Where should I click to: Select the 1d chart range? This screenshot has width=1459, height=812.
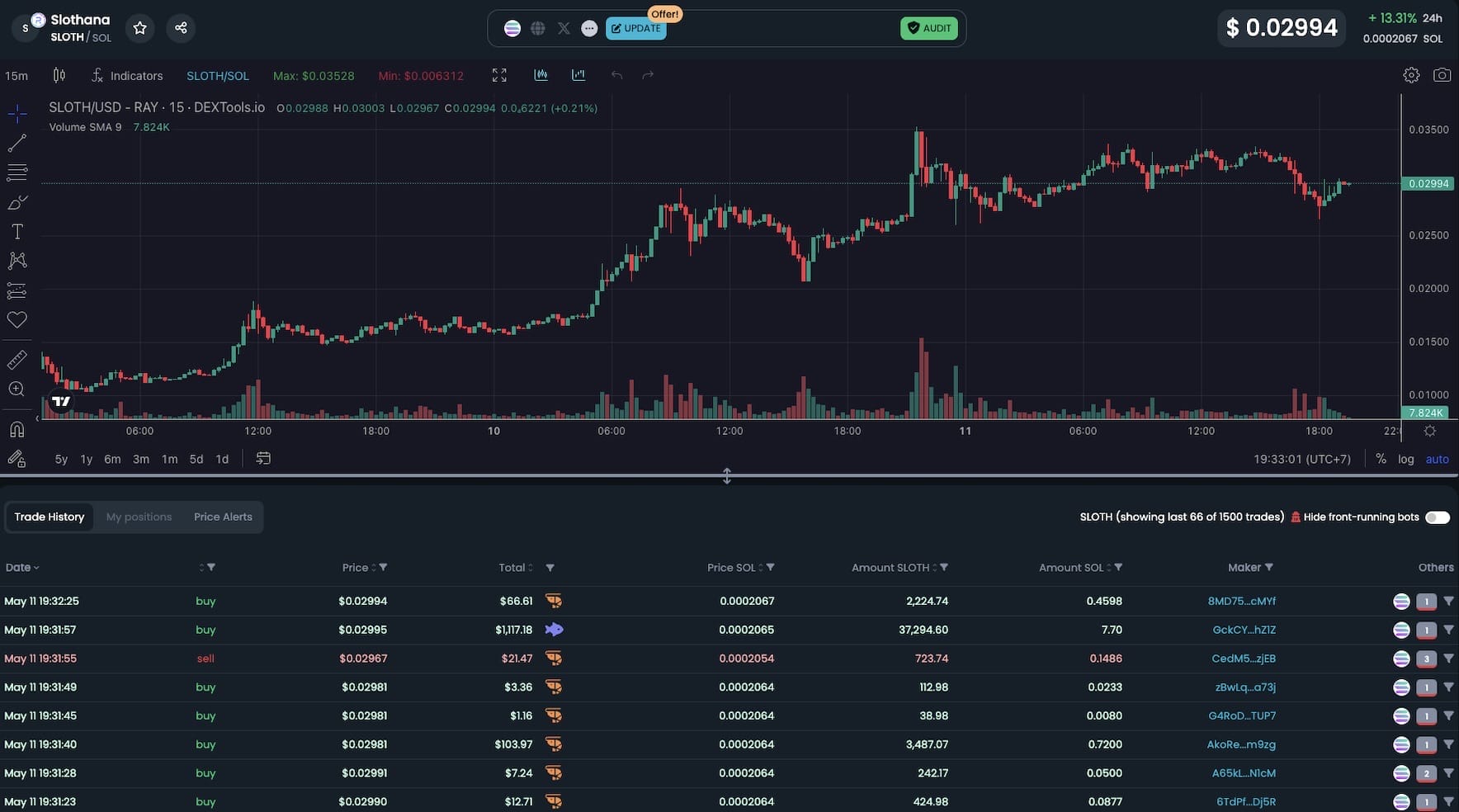click(222, 460)
